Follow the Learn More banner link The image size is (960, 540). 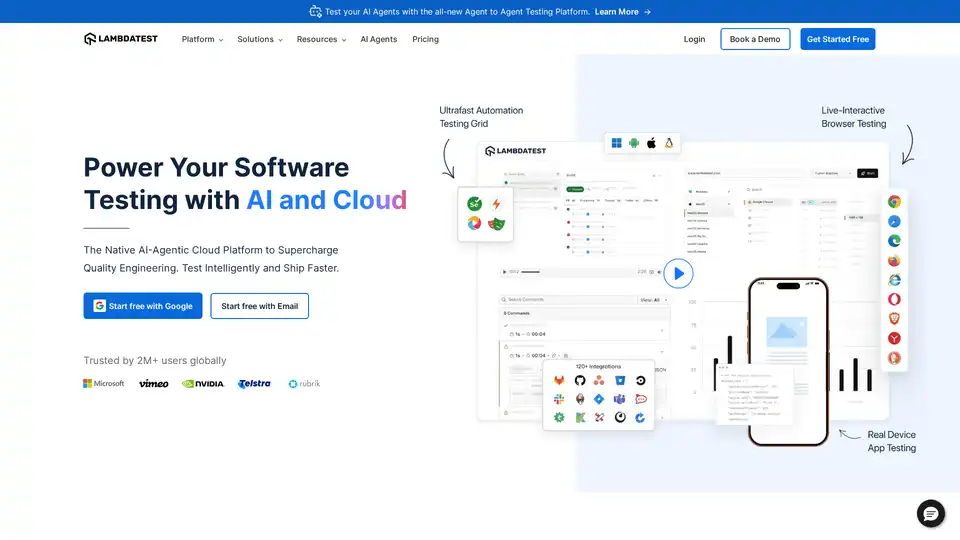coord(622,12)
